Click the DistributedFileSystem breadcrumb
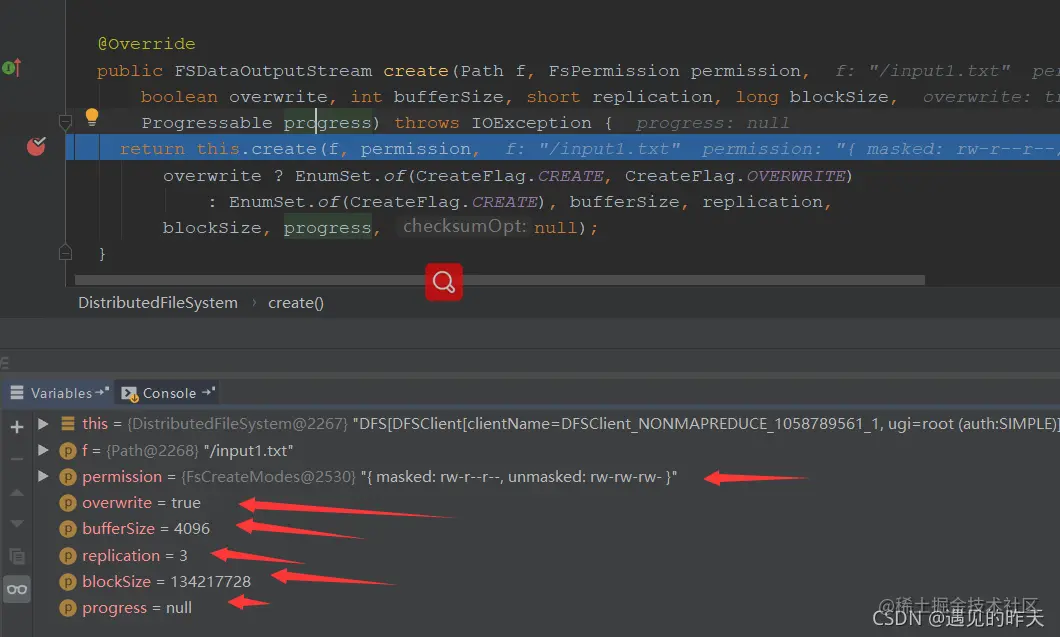The image size is (1060, 637). tap(158, 303)
